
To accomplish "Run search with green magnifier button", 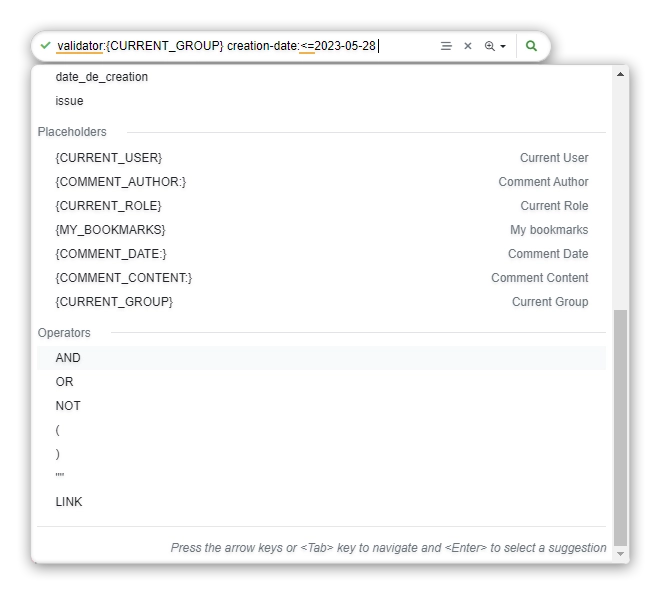I will (x=531, y=45).
